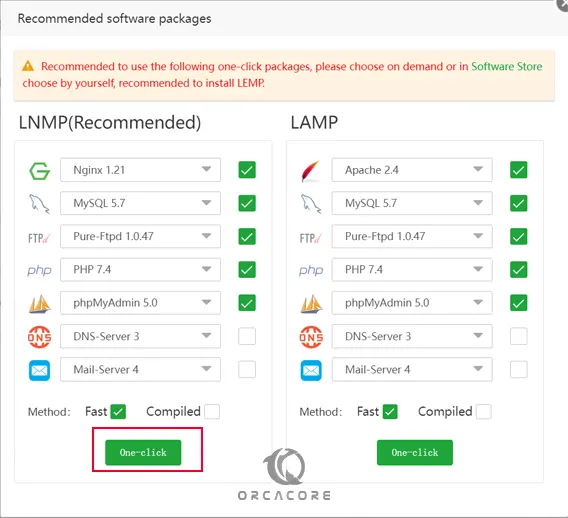Image resolution: width=568 pixels, height=518 pixels.
Task: Open the PHP 7.4 dropdown in LAMP column
Action: [412, 270]
